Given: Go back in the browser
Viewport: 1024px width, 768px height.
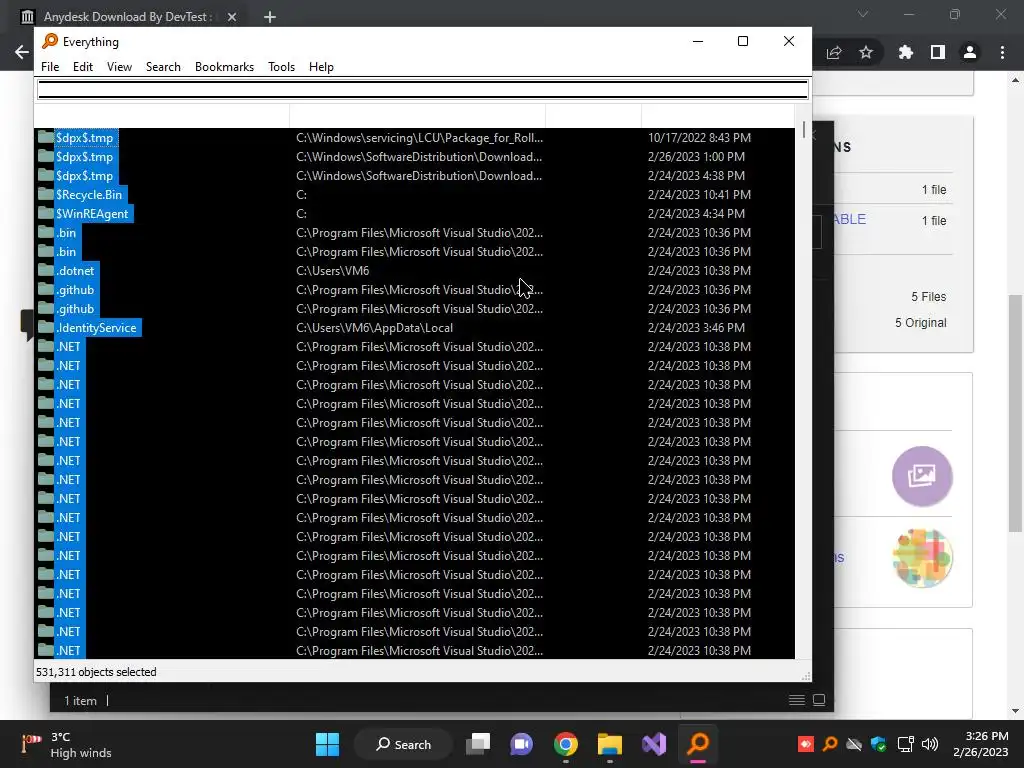Looking at the screenshot, I should click(22, 52).
